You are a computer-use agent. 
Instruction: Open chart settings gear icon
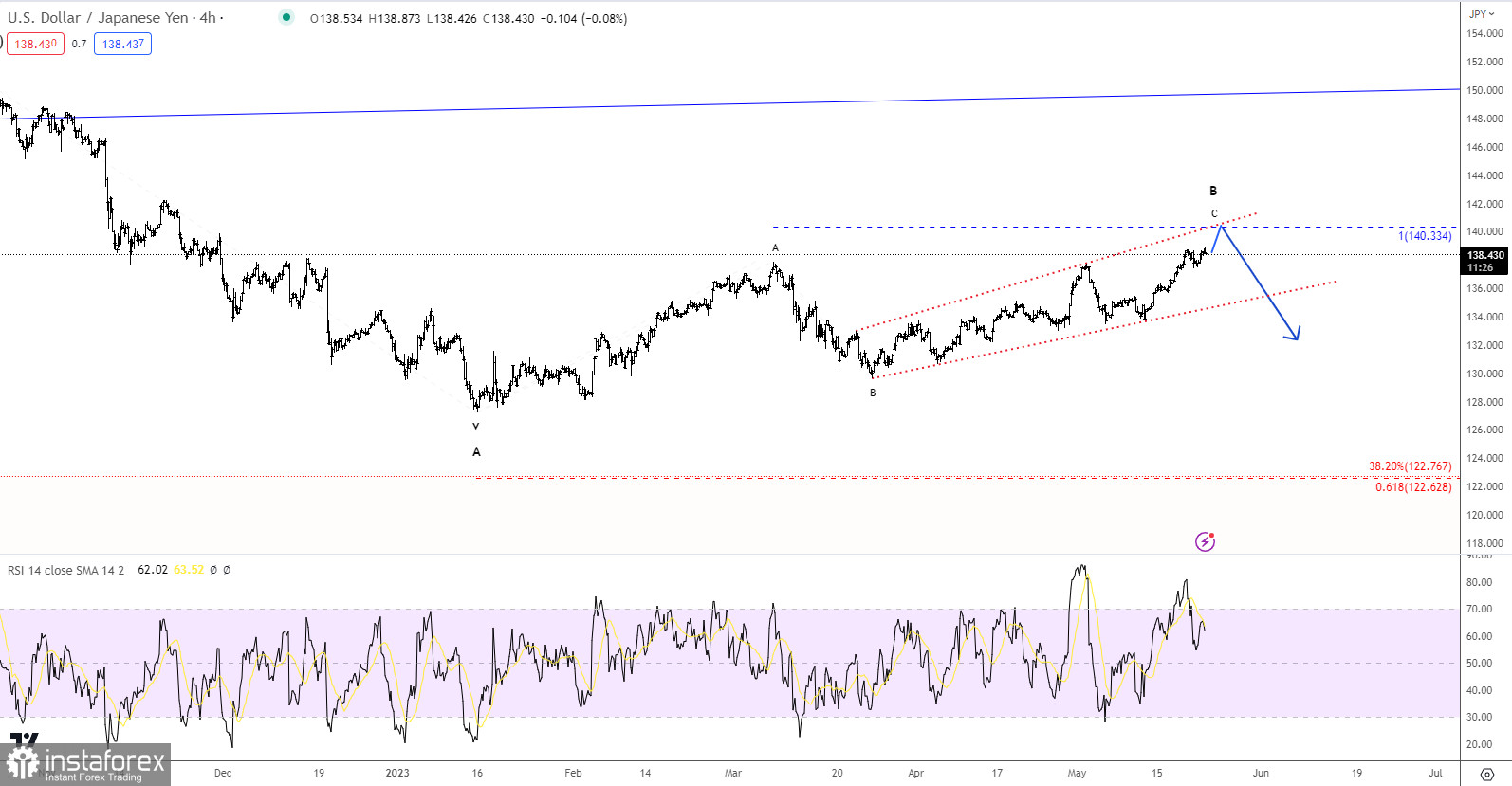[x=1487, y=774]
